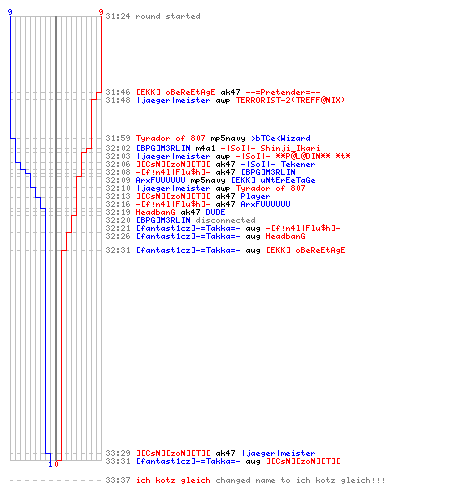The width and height of the screenshot is (450, 500).
Task: Select HeadbanG killer at 32:19
Action: [x=155, y=212]
